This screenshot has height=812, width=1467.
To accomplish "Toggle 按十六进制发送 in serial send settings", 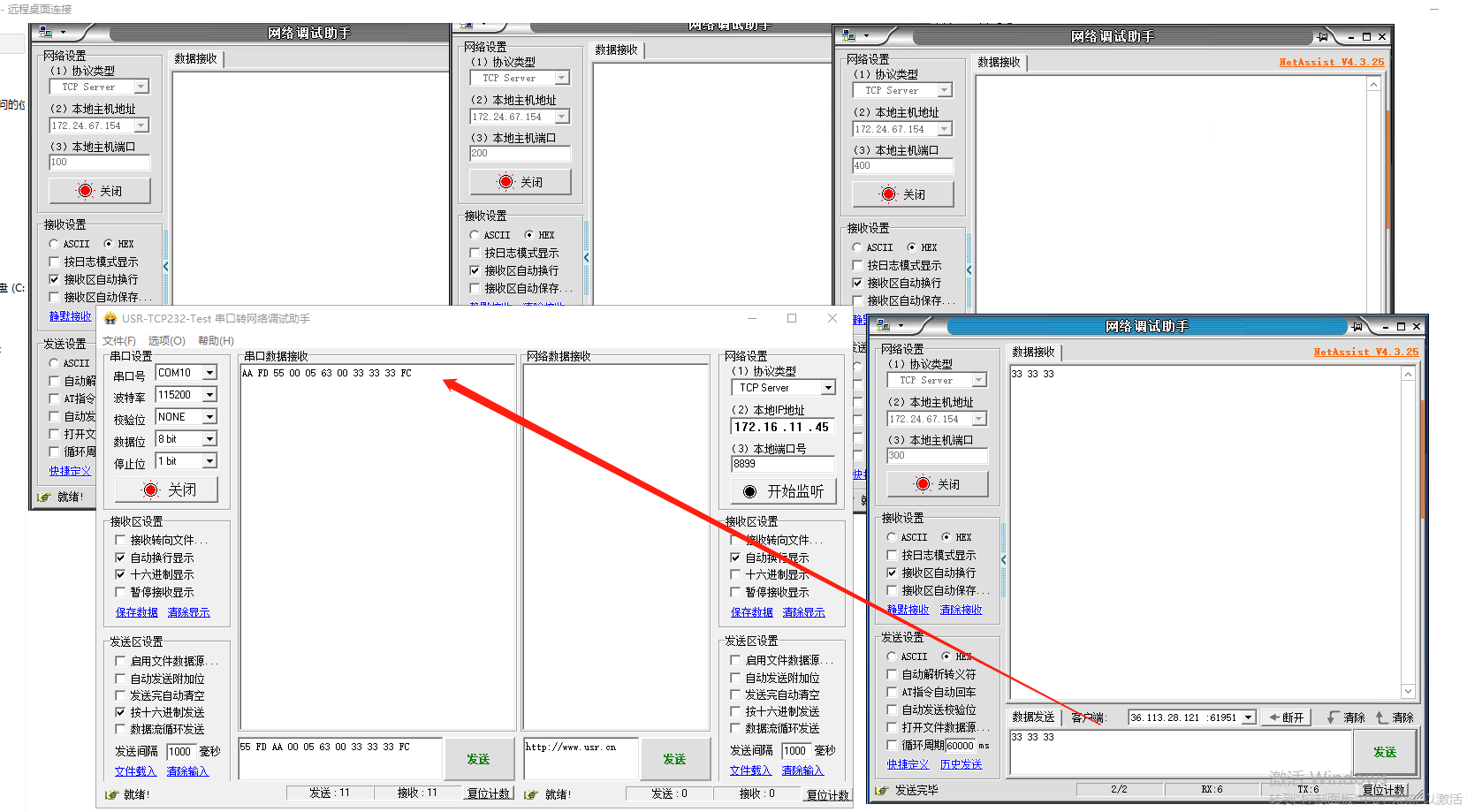I will [120, 712].
